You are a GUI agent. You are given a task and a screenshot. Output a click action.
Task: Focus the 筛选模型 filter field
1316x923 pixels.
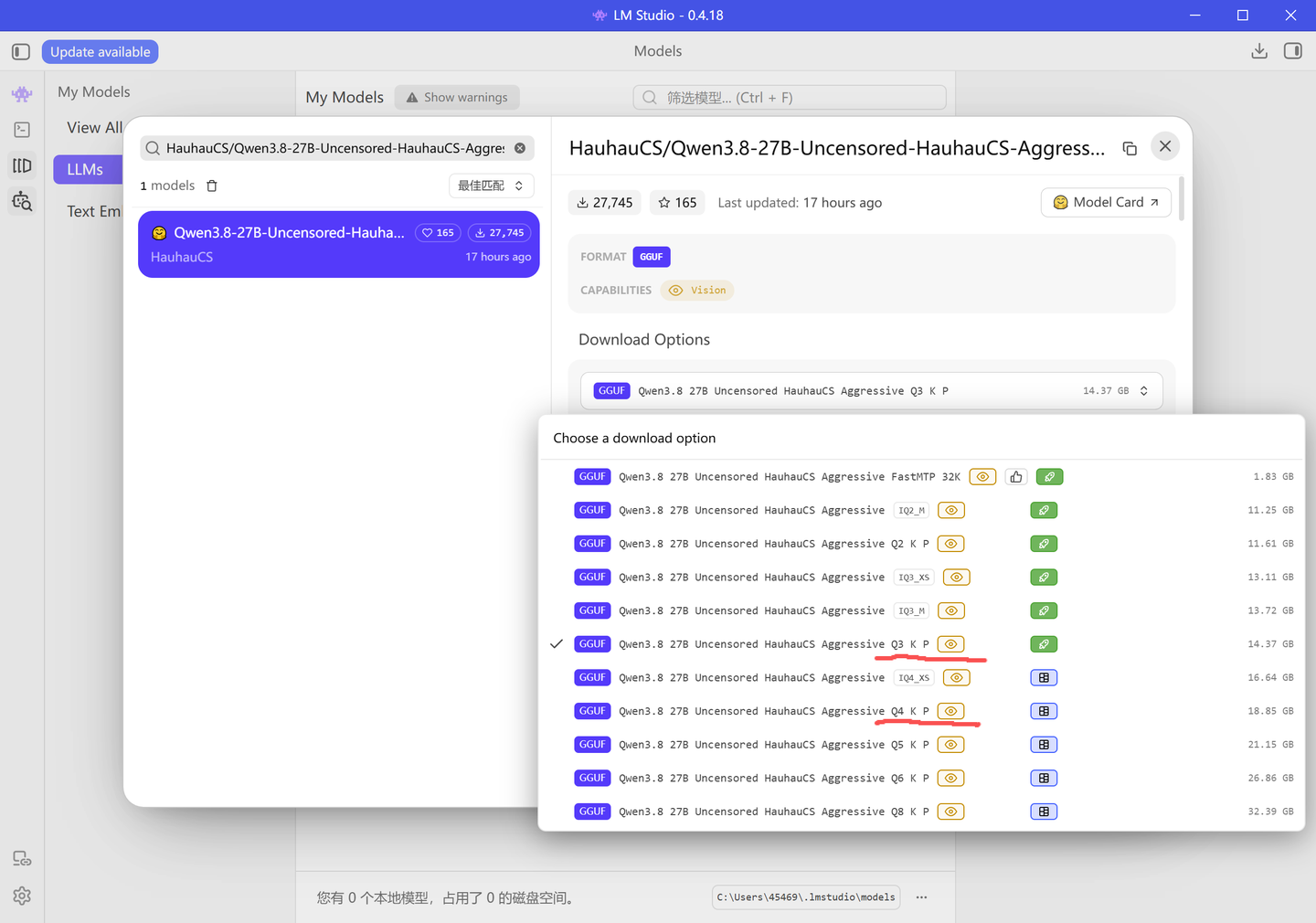(x=790, y=98)
